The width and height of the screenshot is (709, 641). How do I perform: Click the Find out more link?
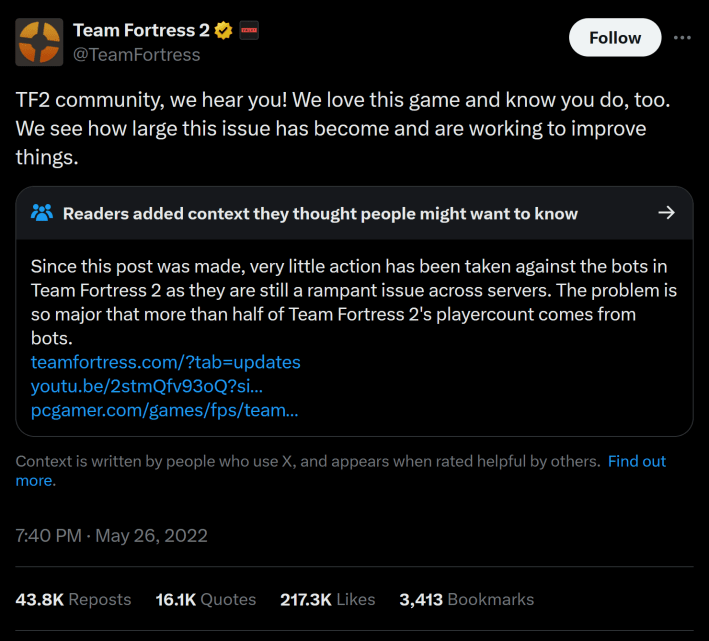pos(636,461)
